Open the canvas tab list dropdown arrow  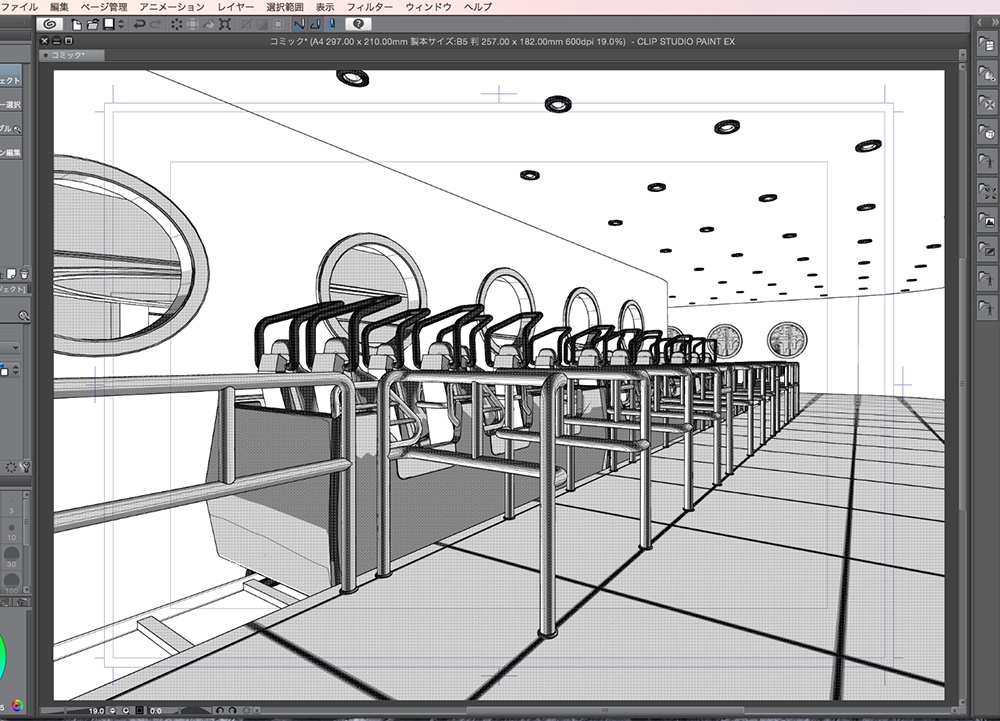962,56
